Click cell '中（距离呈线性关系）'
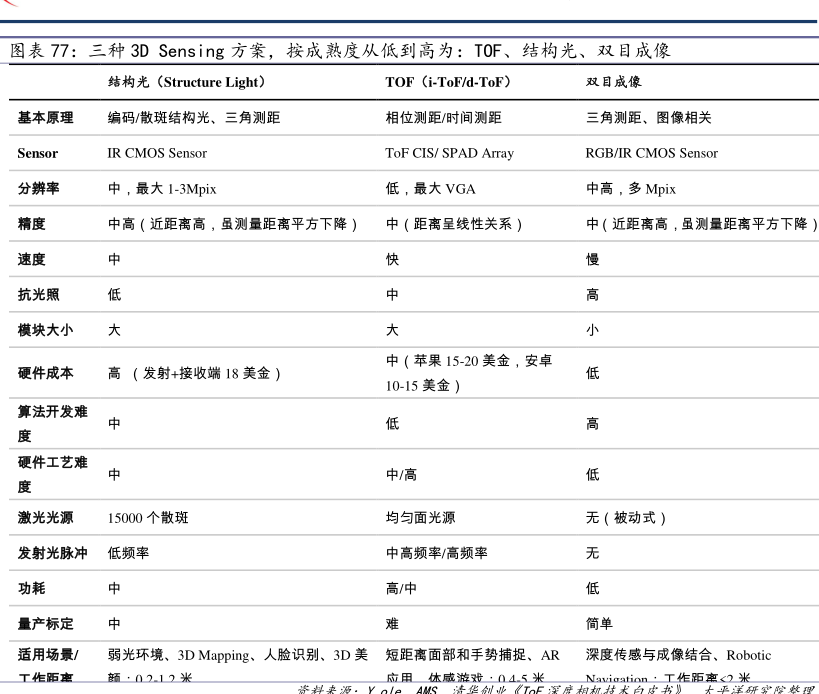Viewport: 819px width, 694px height. [454, 224]
